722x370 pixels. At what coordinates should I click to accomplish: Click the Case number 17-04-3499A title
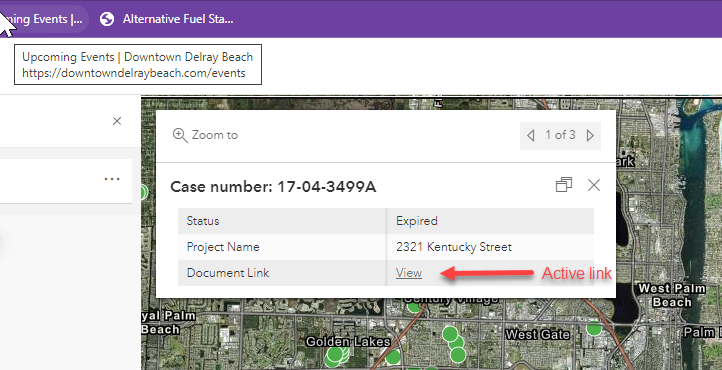pos(273,187)
